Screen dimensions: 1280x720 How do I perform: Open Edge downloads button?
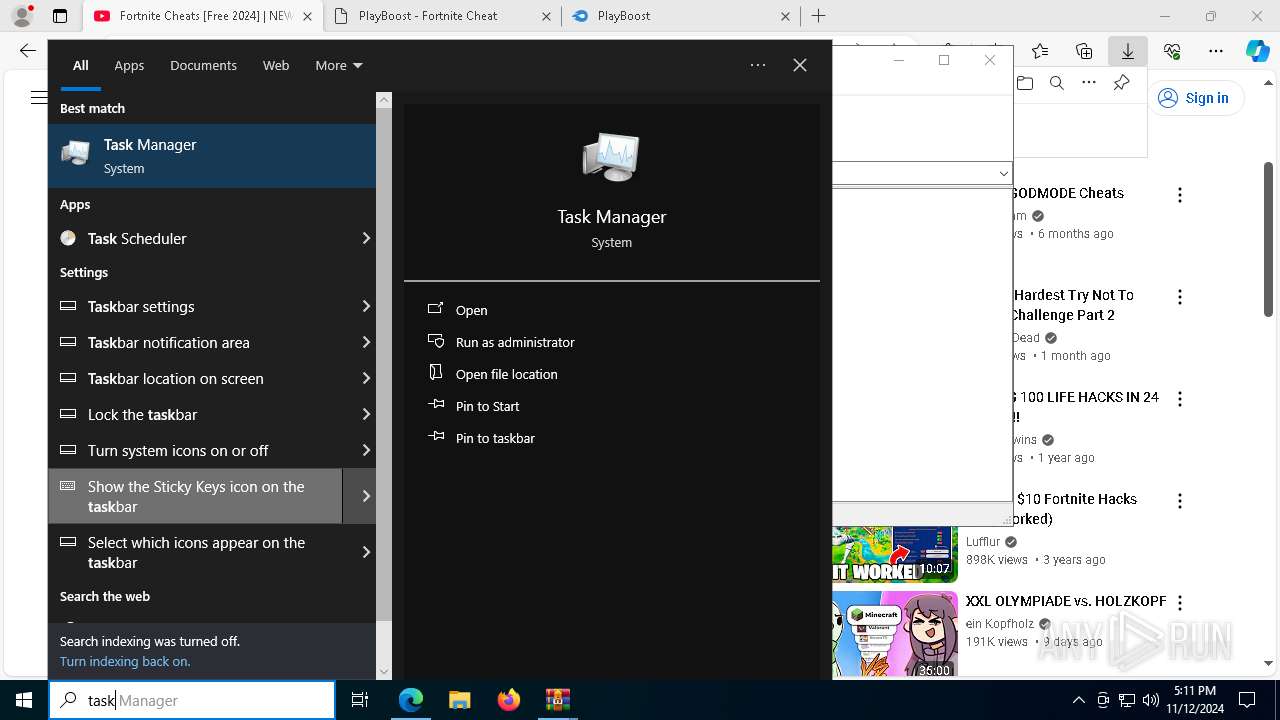coord(1128,51)
